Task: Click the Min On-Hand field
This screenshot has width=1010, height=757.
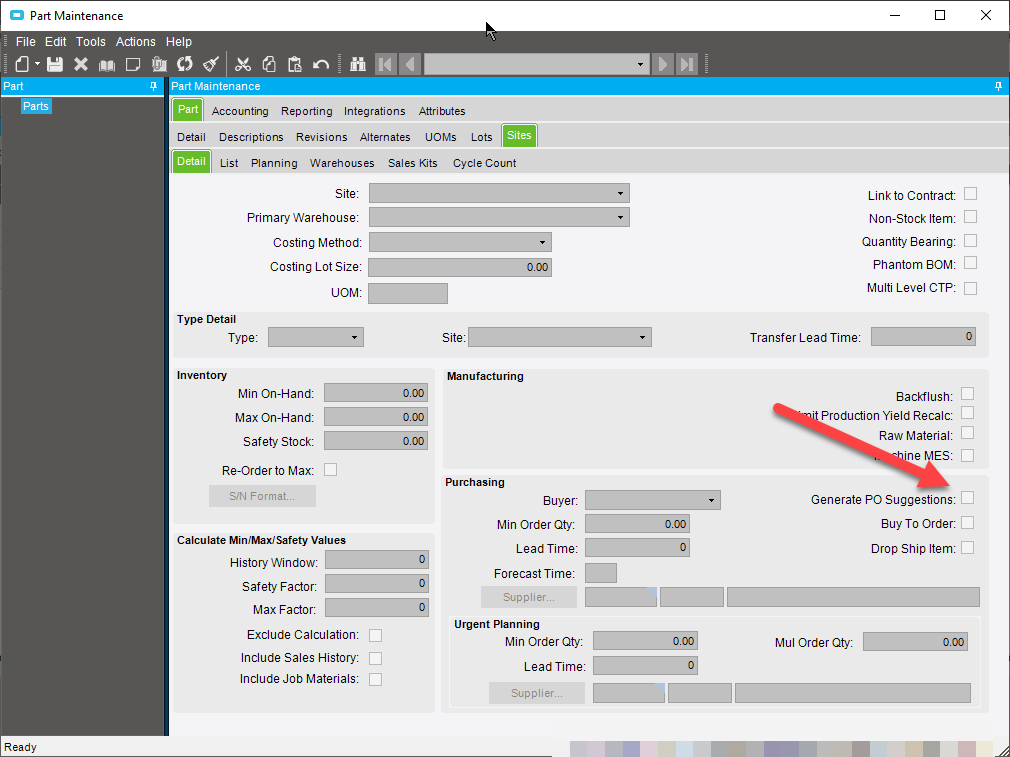Action: point(376,393)
